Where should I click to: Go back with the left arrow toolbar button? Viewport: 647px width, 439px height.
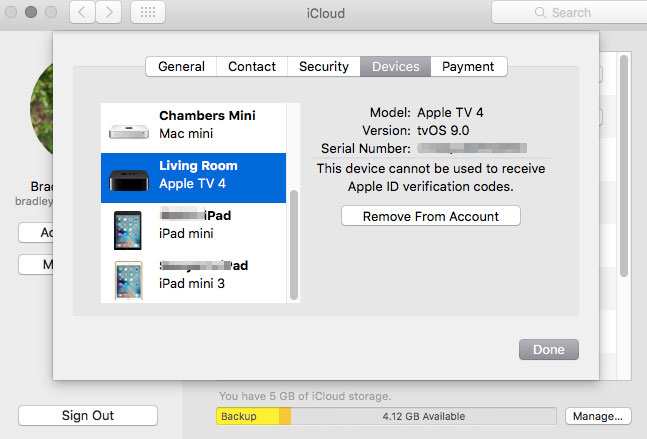pyautogui.click(x=82, y=12)
